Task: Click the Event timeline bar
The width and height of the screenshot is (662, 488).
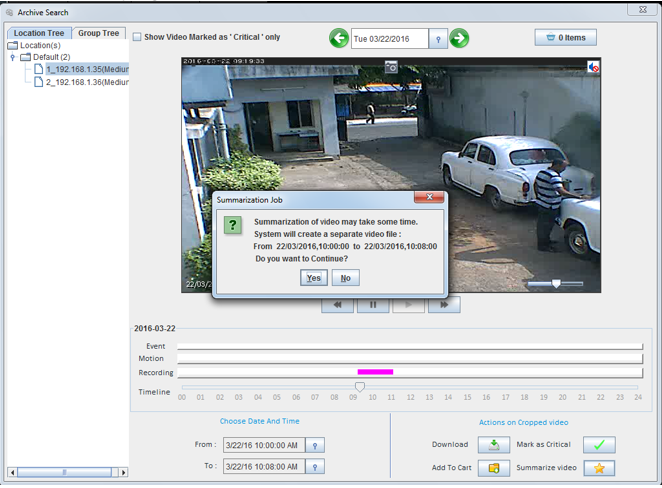Action: pos(410,347)
